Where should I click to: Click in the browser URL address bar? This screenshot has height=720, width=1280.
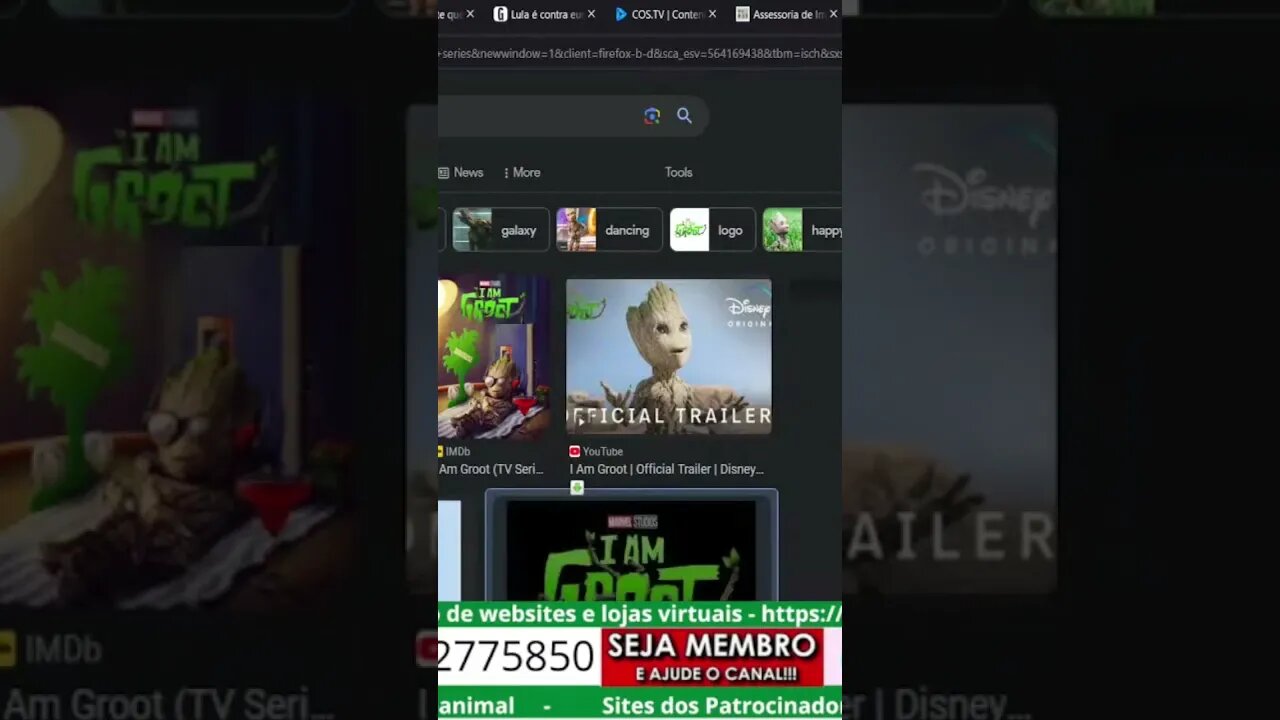(640, 53)
